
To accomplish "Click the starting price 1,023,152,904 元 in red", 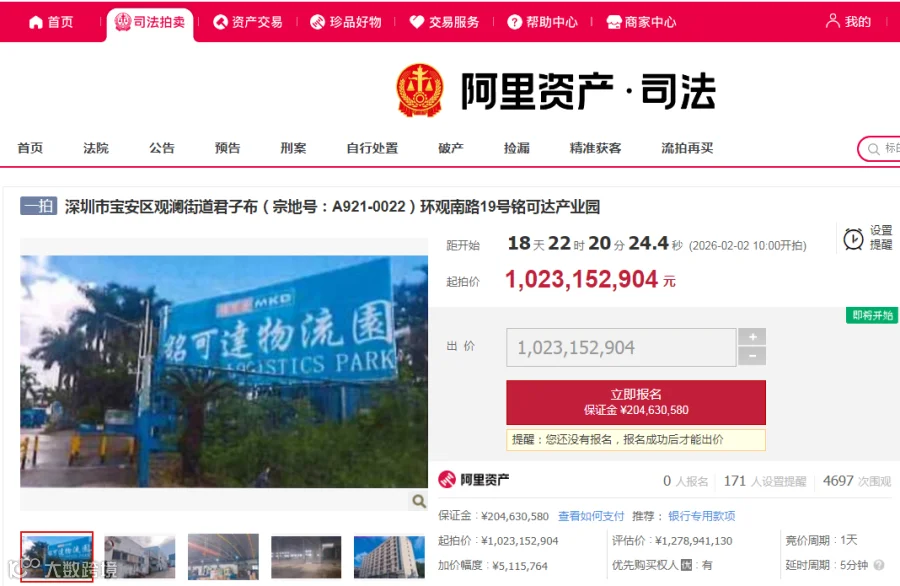I will pos(590,280).
